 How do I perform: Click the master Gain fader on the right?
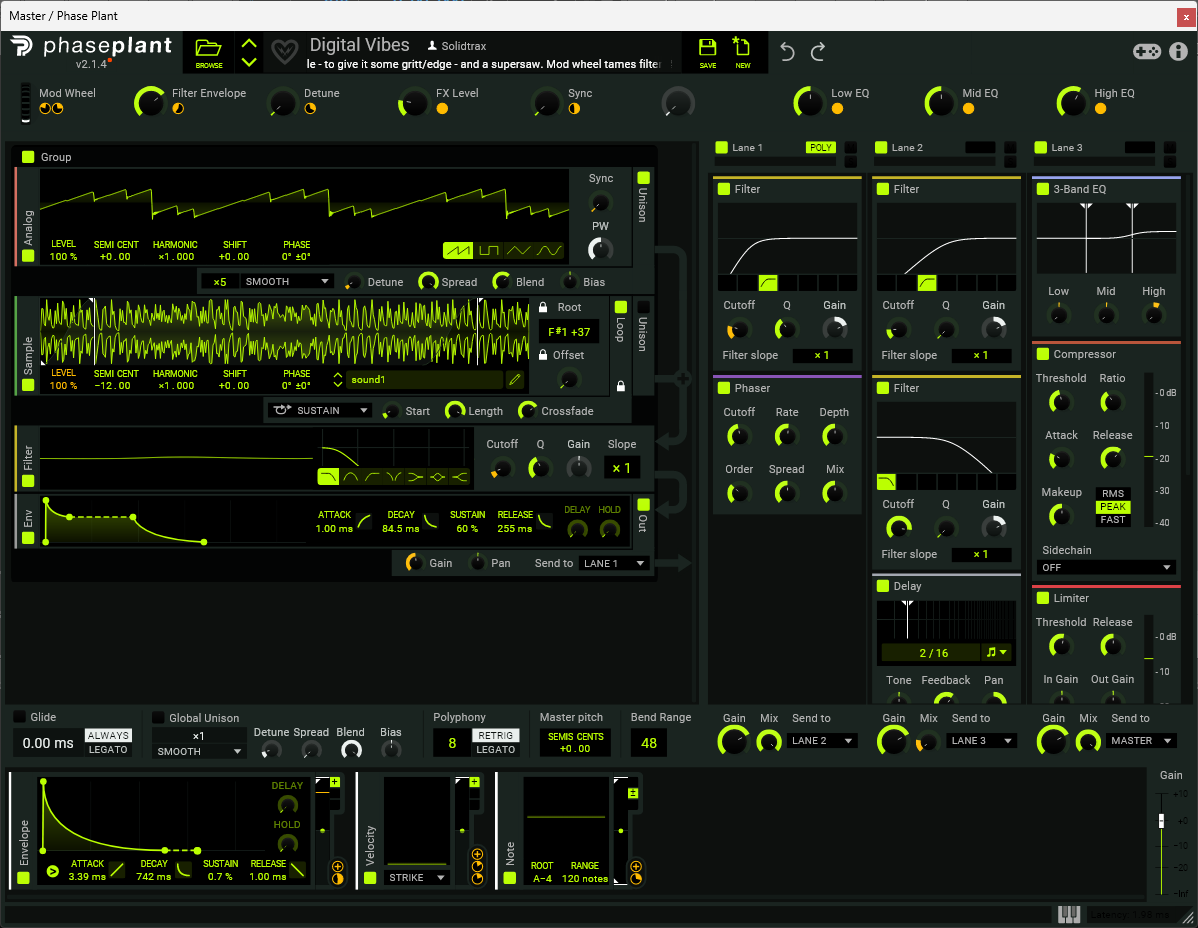click(1161, 820)
